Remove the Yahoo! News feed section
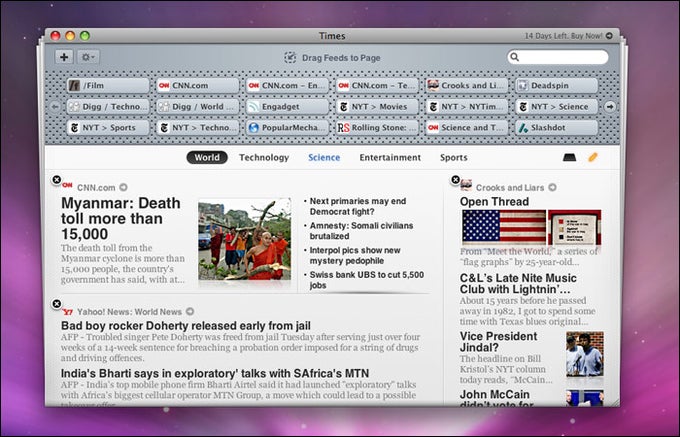This screenshot has width=680, height=437. 56,304
